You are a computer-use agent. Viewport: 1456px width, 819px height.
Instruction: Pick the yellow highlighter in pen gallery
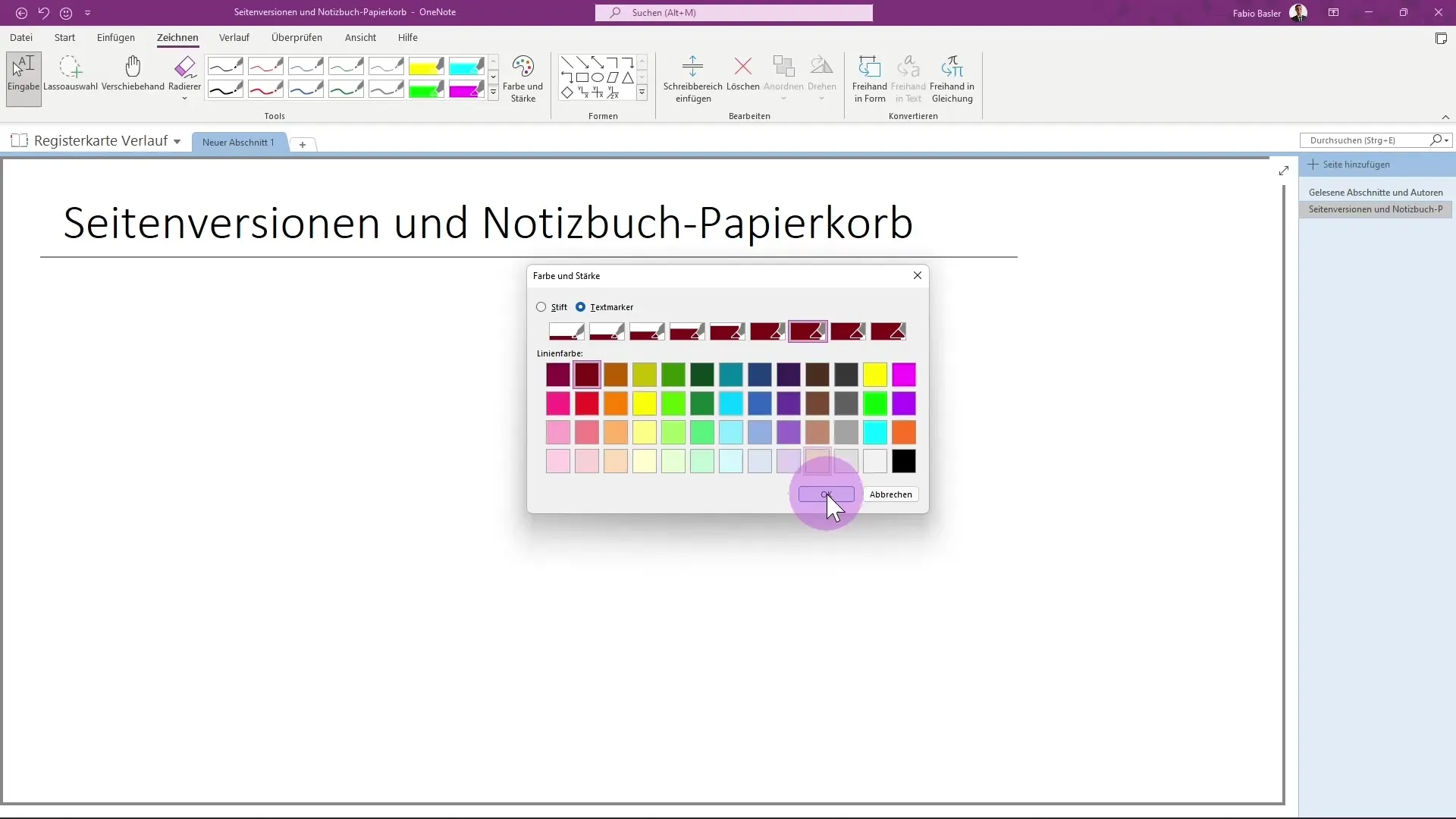click(426, 66)
